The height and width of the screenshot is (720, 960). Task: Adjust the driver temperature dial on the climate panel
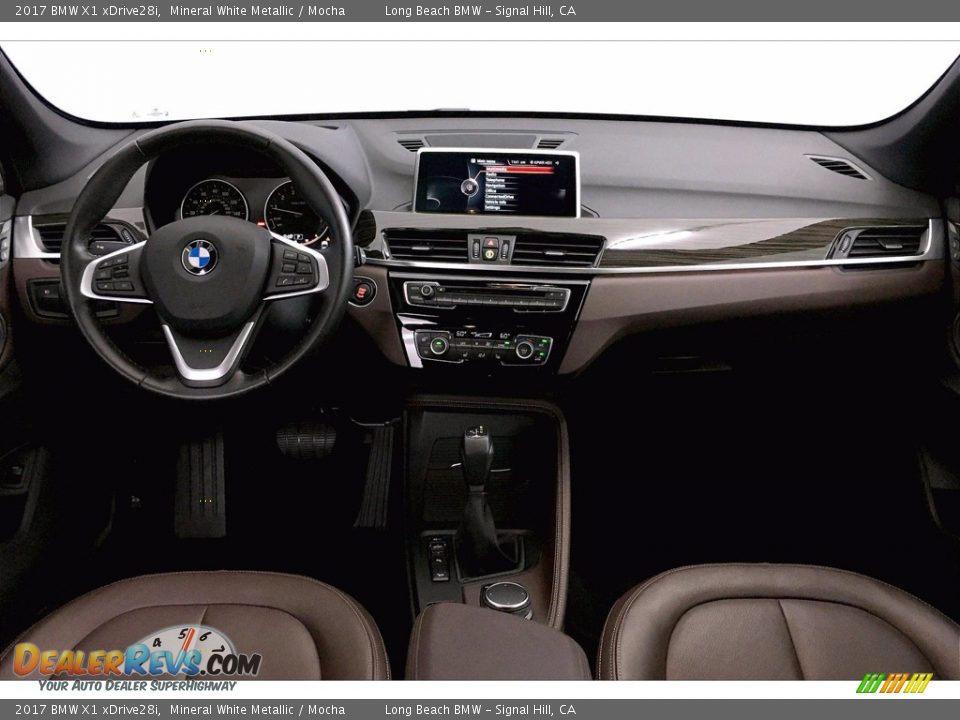click(x=437, y=345)
